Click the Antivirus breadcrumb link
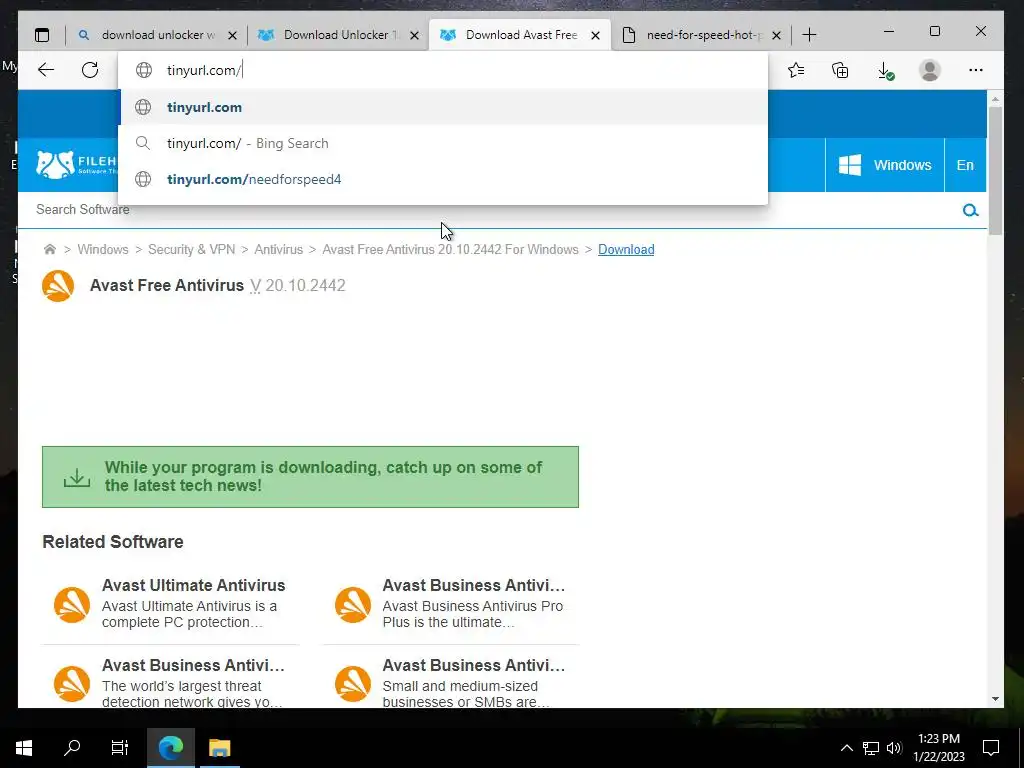The height and width of the screenshot is (768, 1024). point(279,249)
